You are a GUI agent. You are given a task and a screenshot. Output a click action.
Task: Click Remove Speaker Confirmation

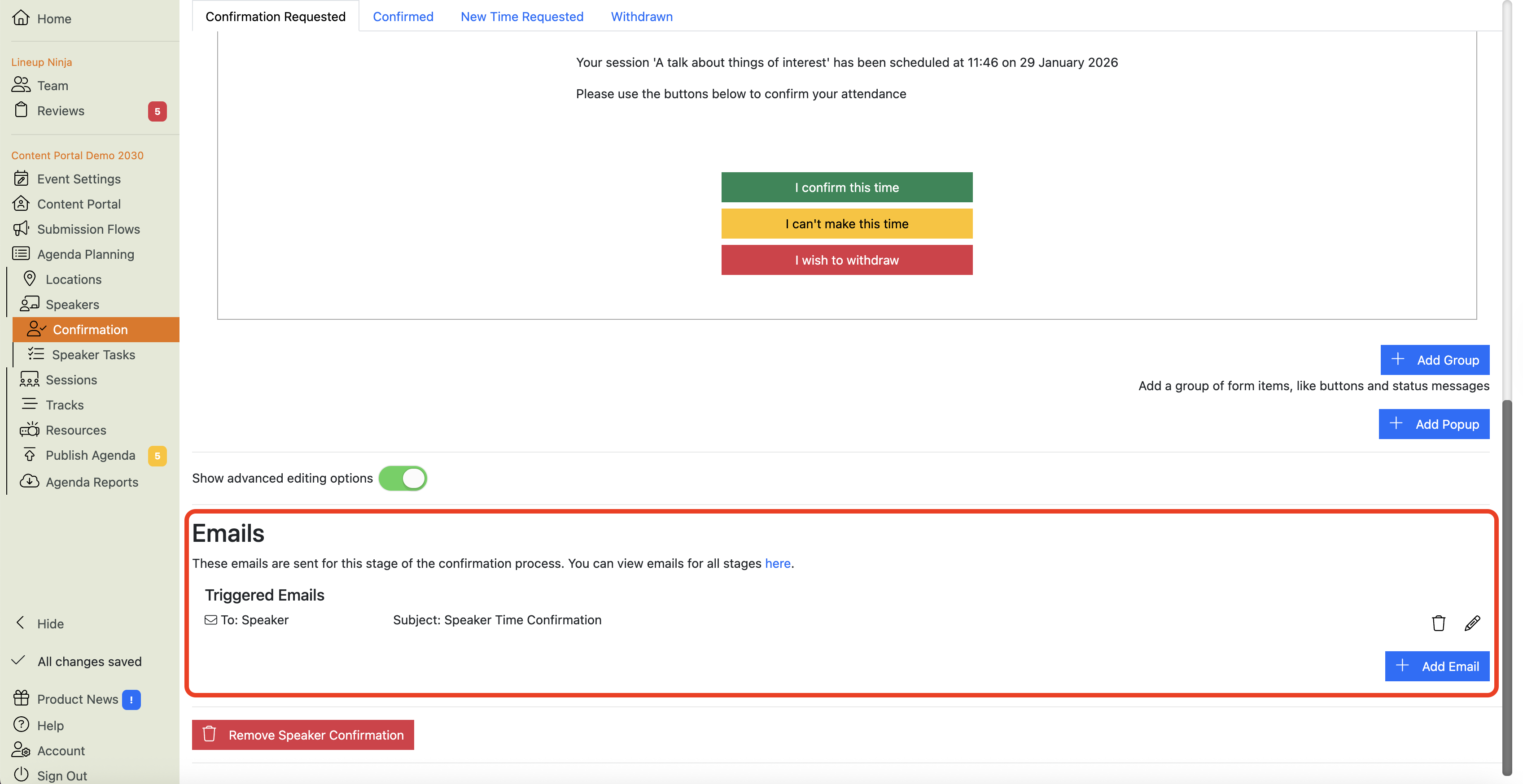click(303, 734)
